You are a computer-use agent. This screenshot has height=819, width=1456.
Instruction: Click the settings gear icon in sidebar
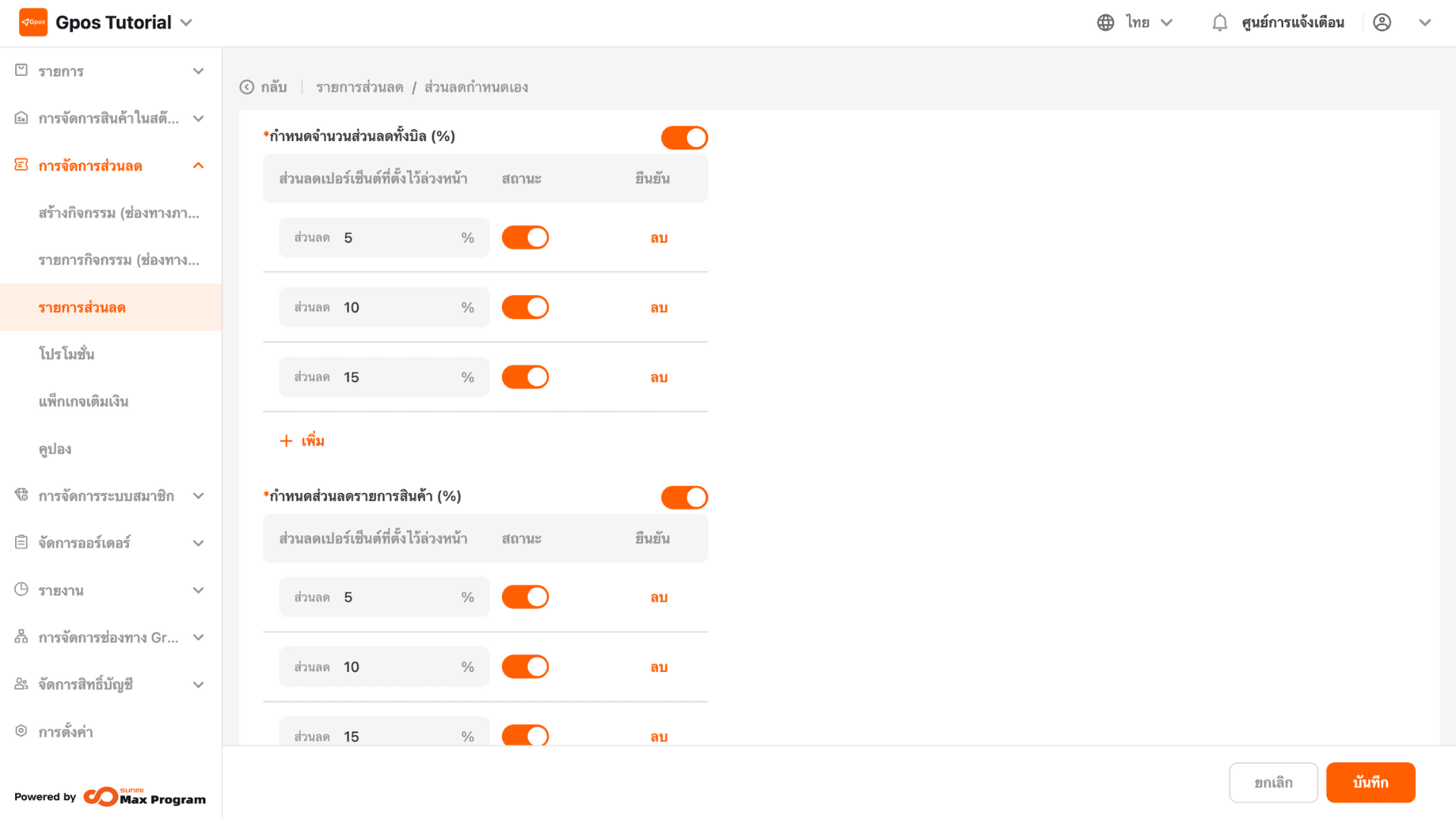click(21, 731)
